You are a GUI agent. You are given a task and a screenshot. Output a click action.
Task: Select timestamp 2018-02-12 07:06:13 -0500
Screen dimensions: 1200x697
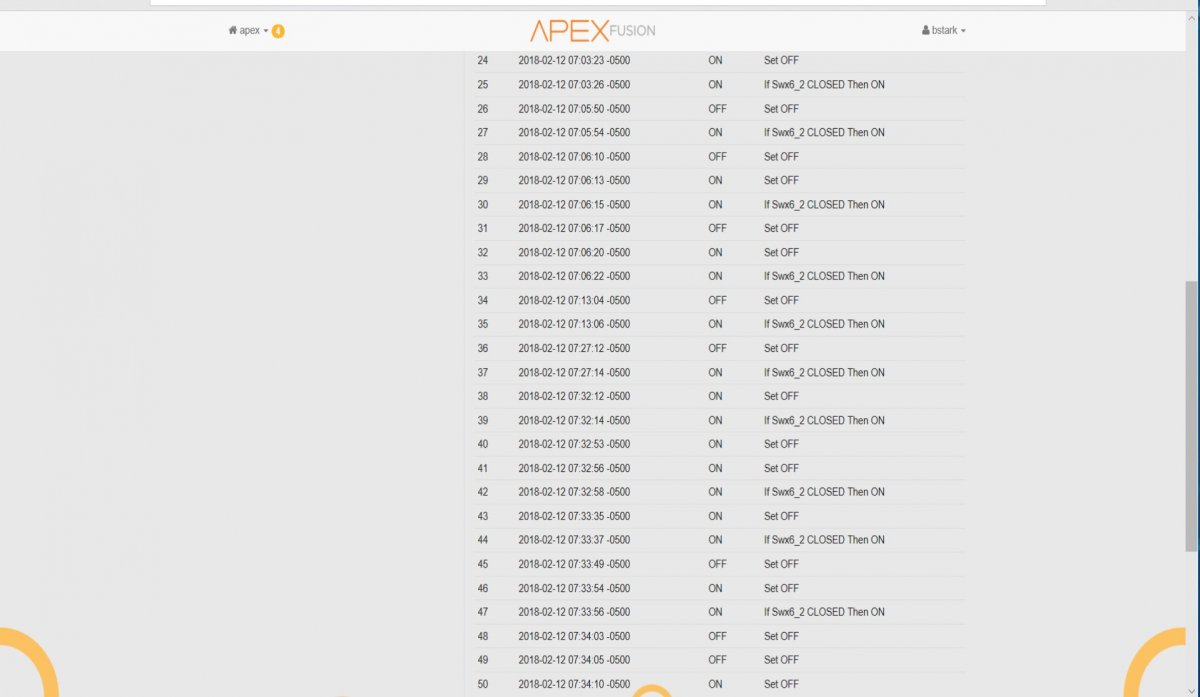[x=574, y=181]
